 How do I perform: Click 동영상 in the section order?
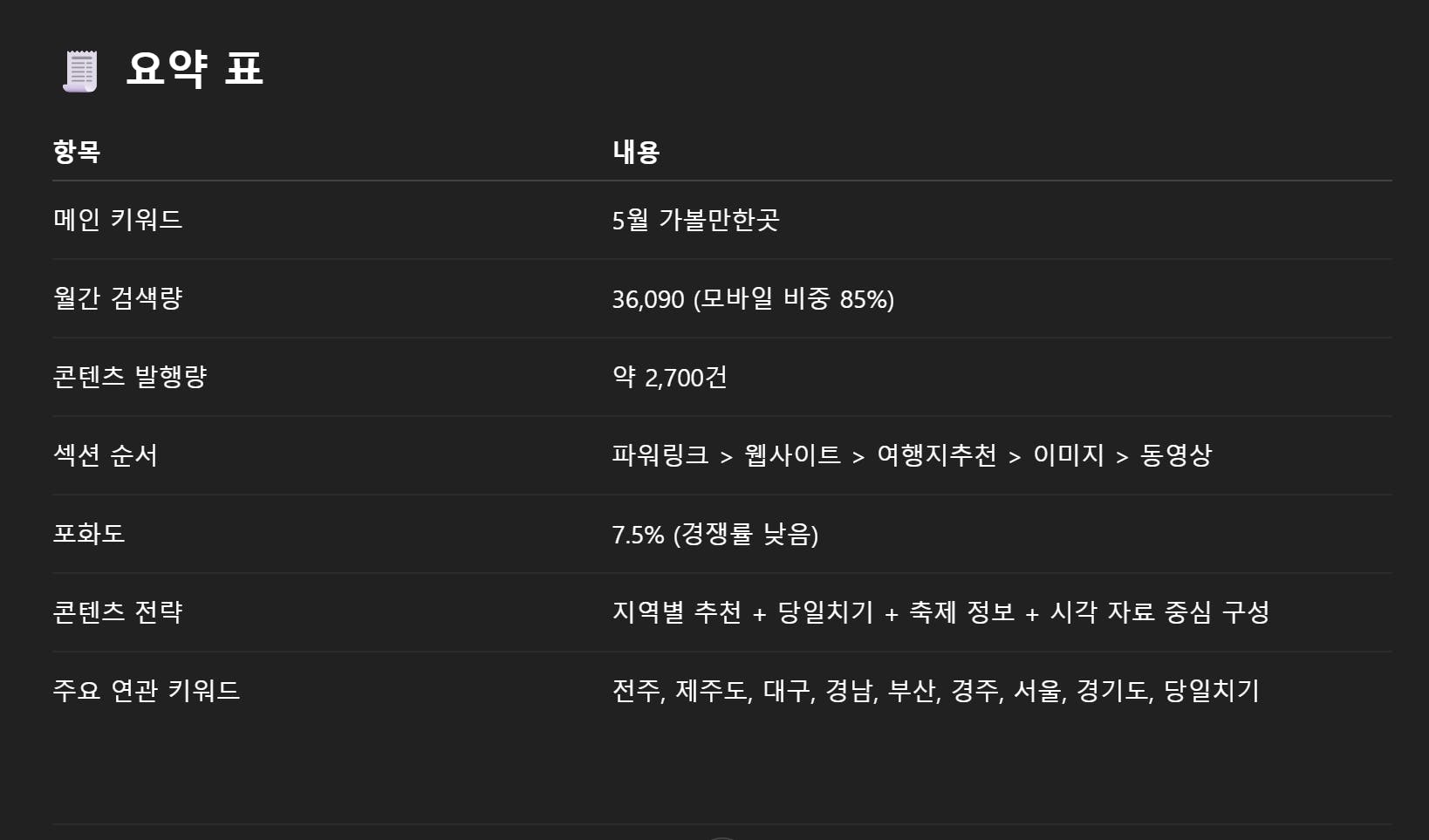1176,455
